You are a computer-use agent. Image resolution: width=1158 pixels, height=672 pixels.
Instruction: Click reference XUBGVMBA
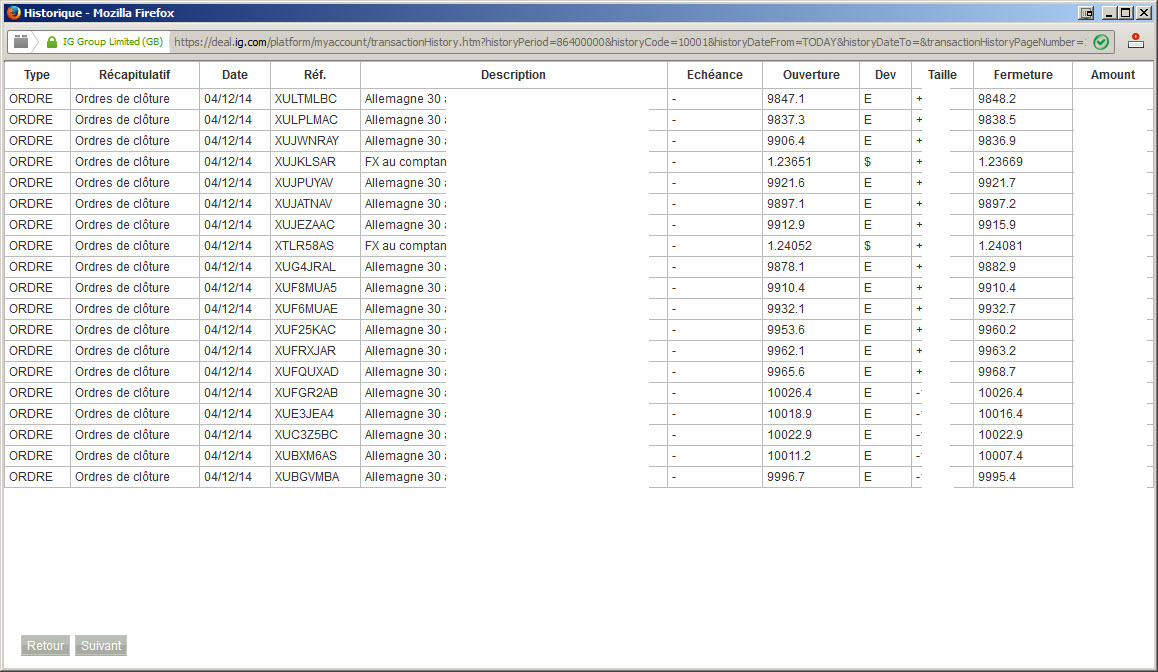coord(307,478)
